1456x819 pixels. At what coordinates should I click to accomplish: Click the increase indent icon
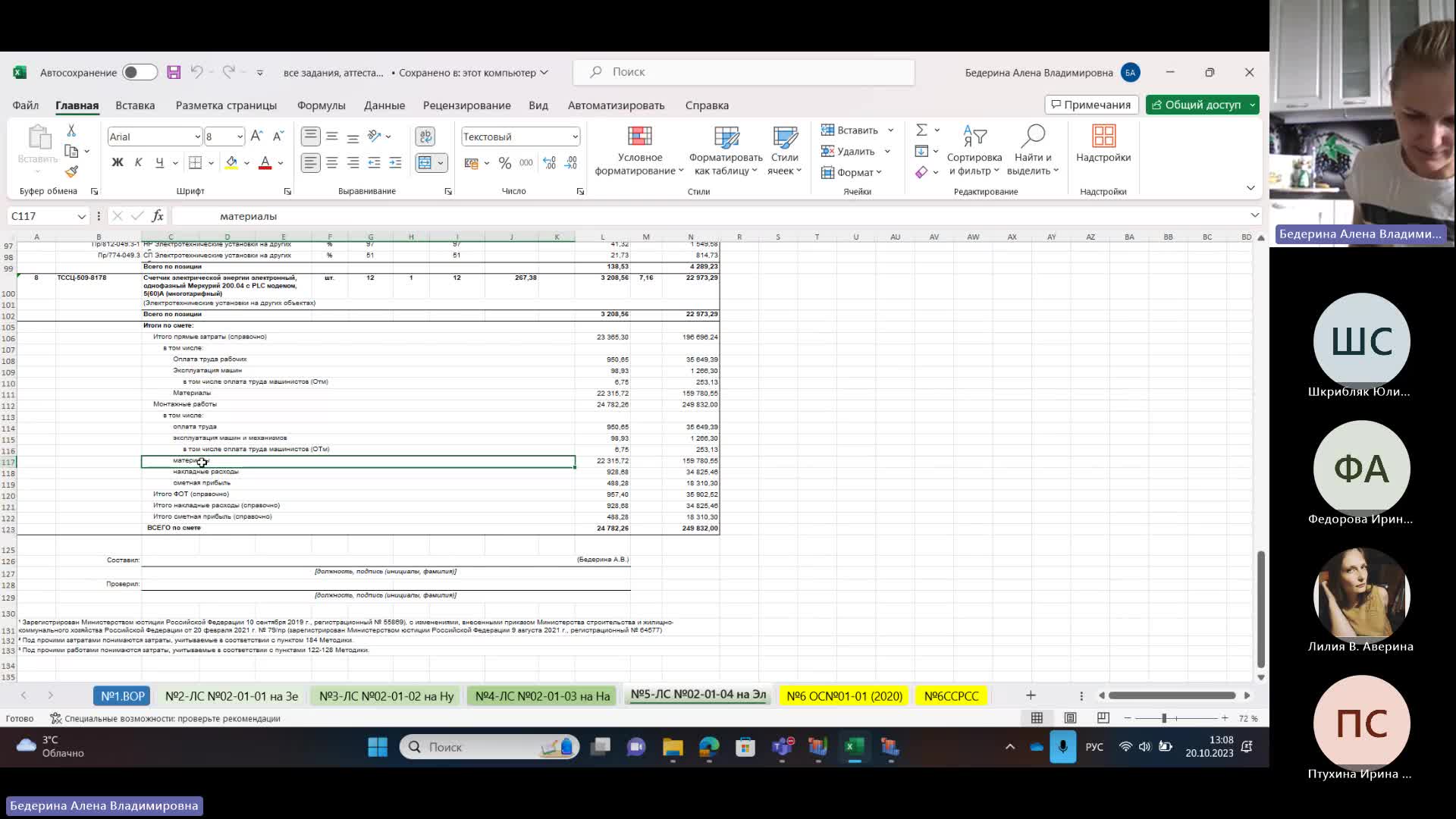click(x=395, y=162)
